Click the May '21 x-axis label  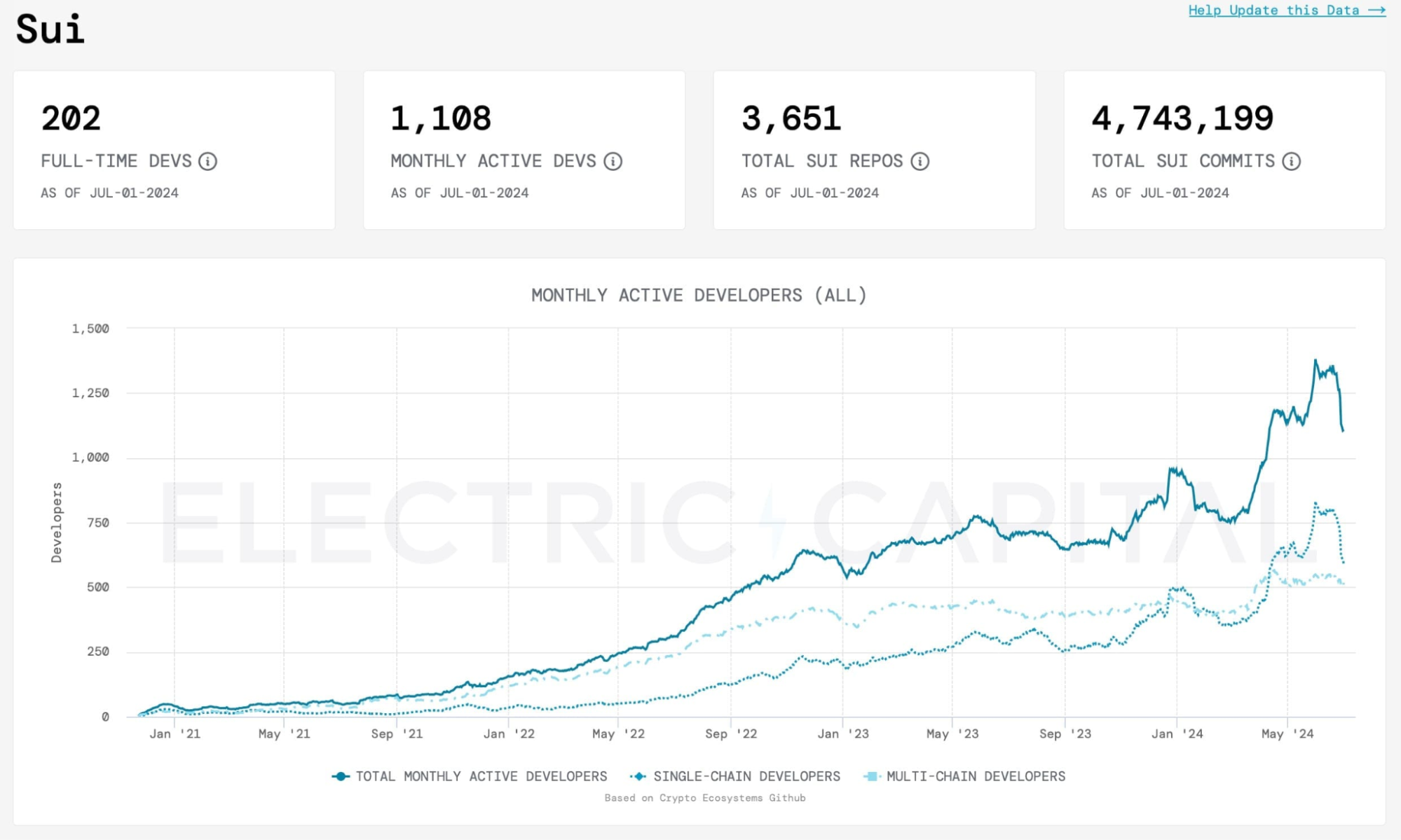(284, 734)
